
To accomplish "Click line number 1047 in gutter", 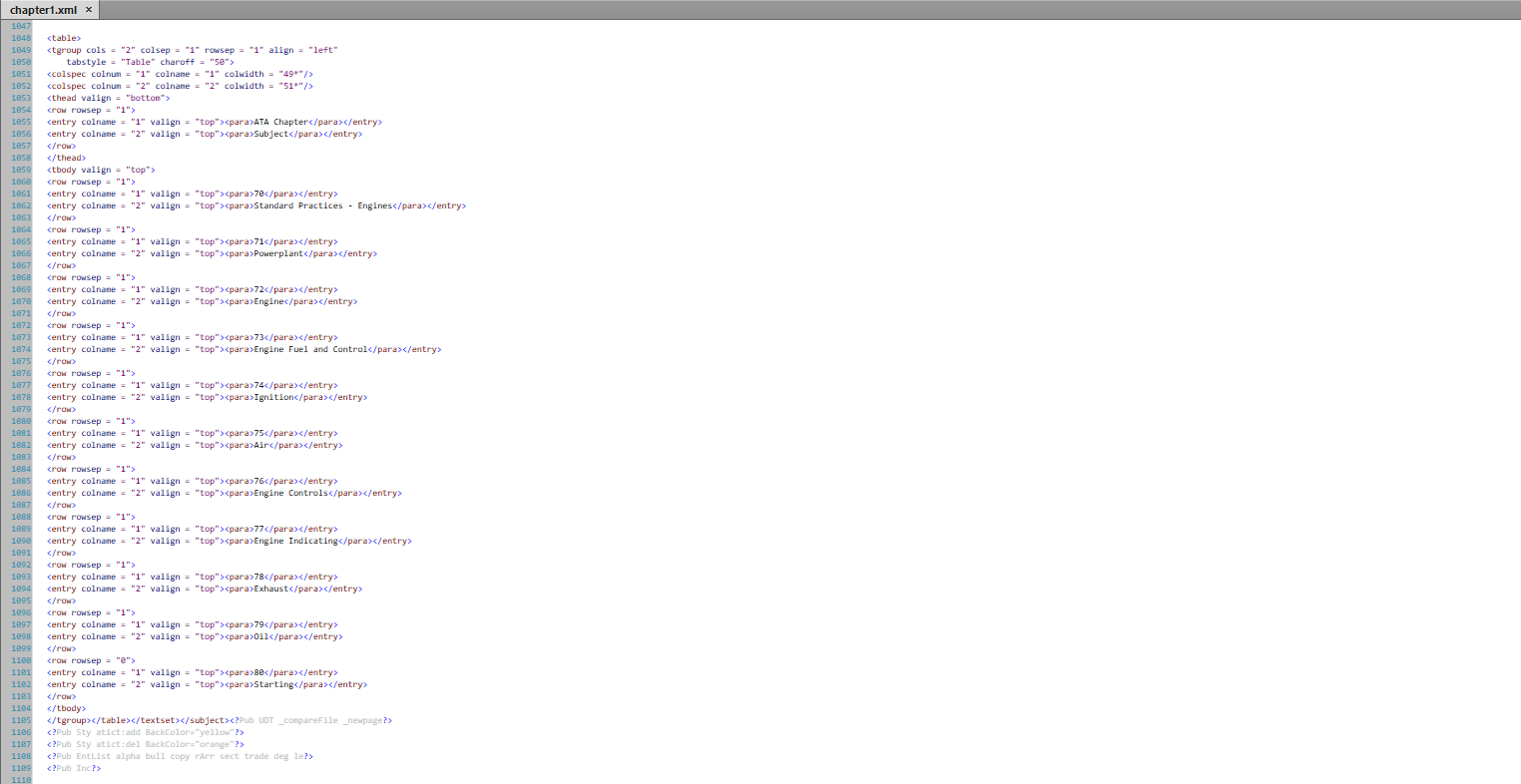I will 21,26.
